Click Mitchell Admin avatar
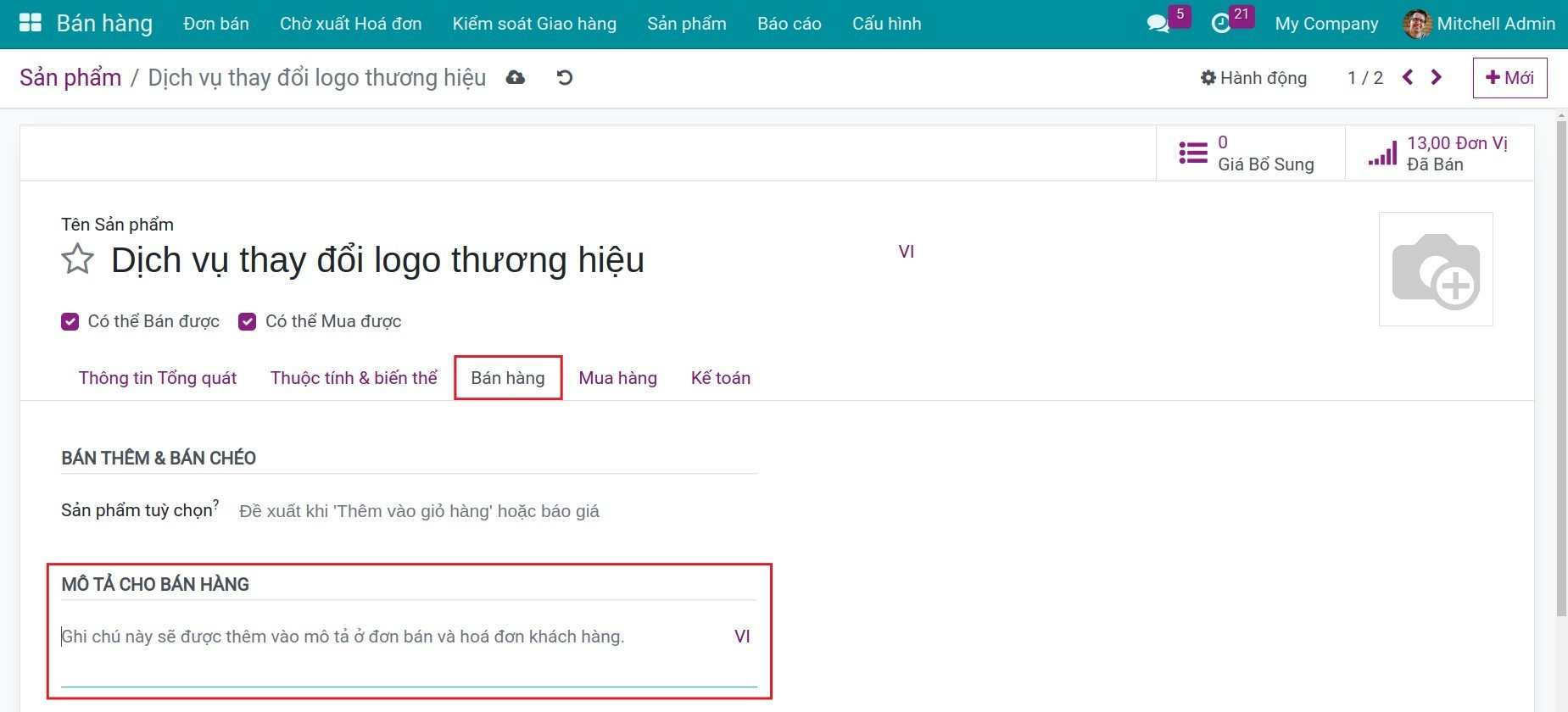This screenshot has width=1568, height=712. click(x=1417, y=24)
